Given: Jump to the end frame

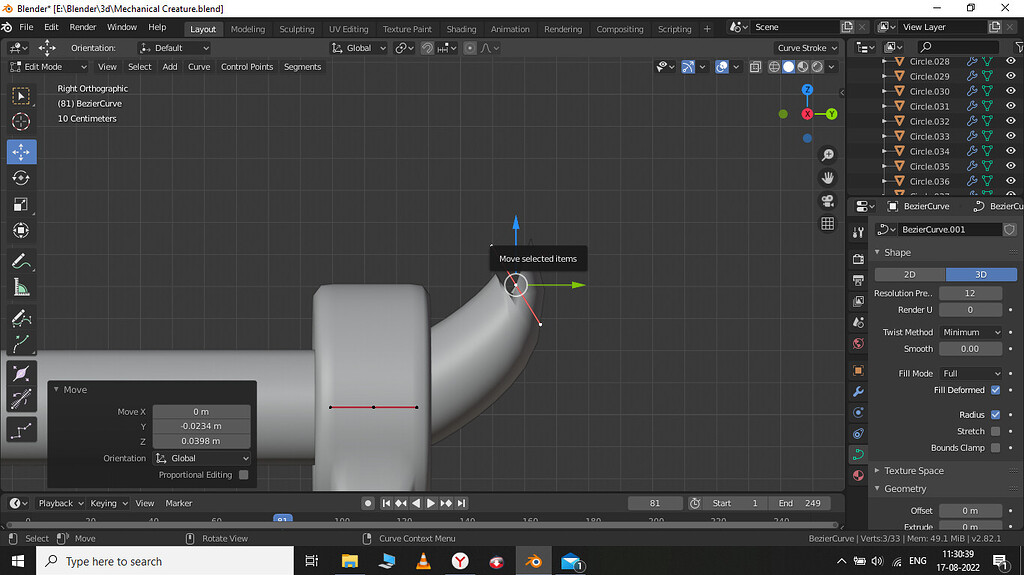Looking at the screenshot, I should [462, 503].
